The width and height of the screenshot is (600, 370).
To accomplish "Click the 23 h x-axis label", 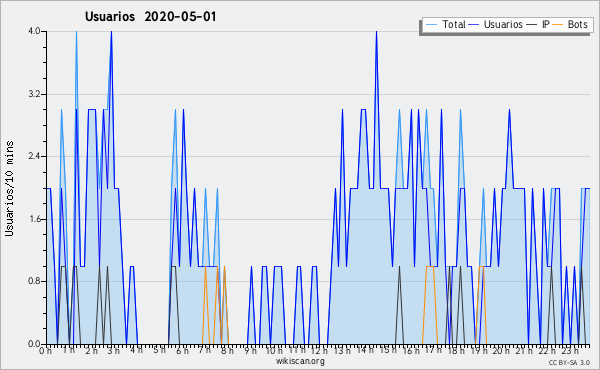I will click(x=570, y=351).
